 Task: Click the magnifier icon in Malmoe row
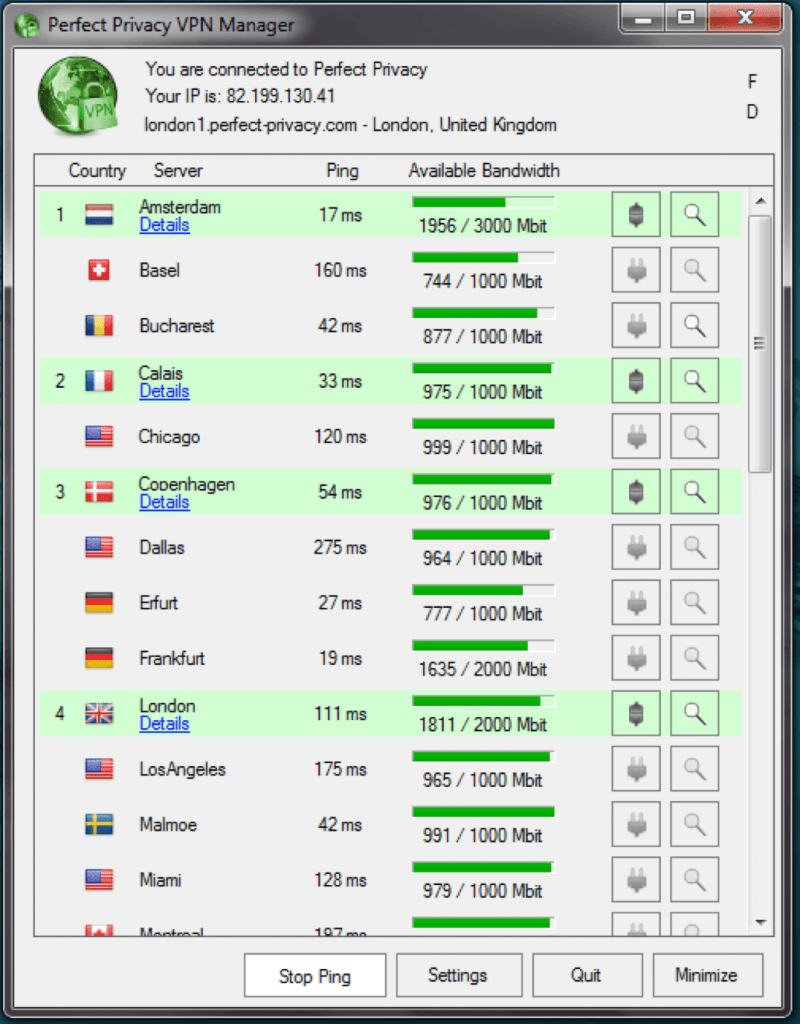[x=694, y=825]
